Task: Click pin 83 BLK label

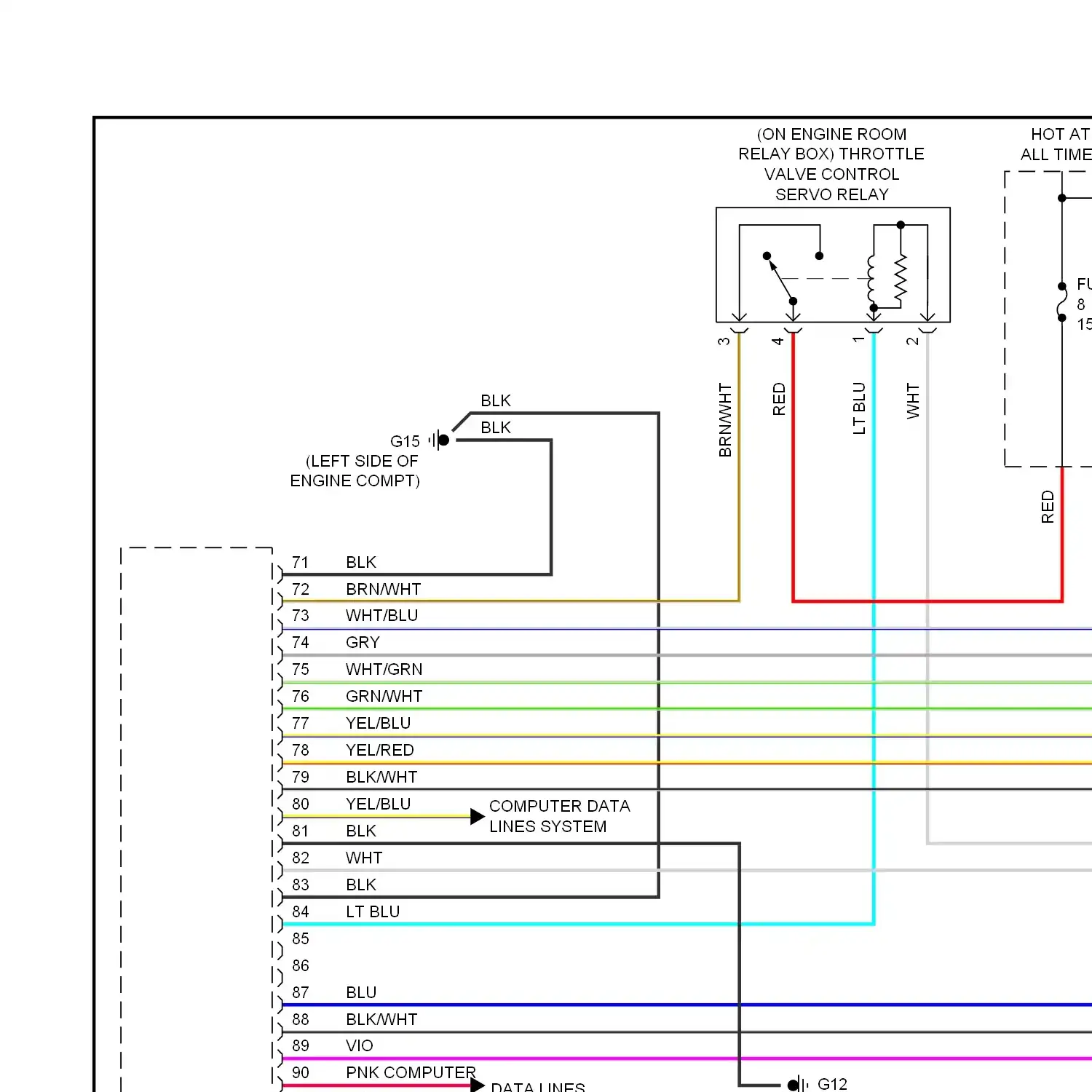Action: [x=361, y=885]
